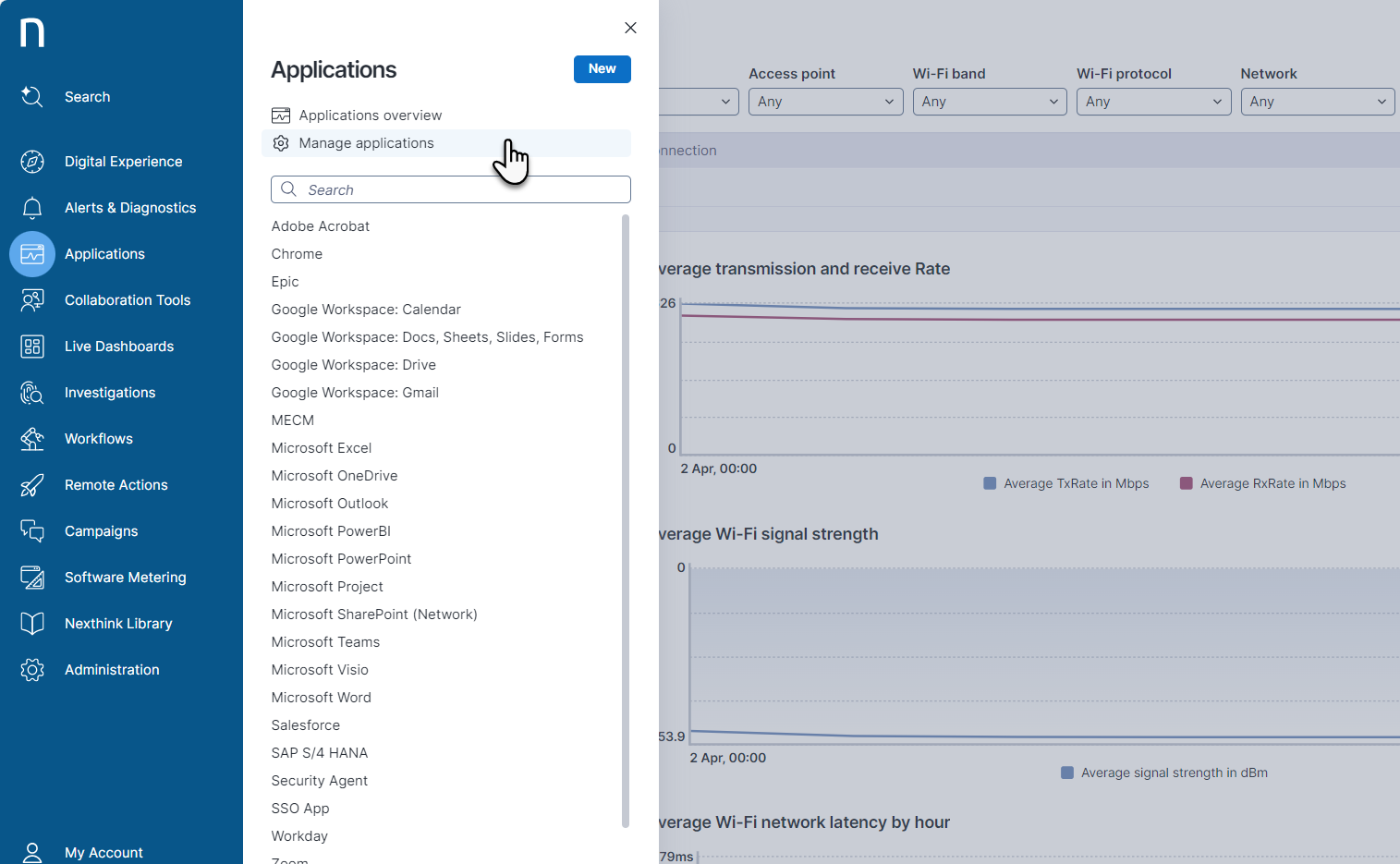Choose SAP S/4 HANA
Screen dimensions: 1400x864
[320, 753]
